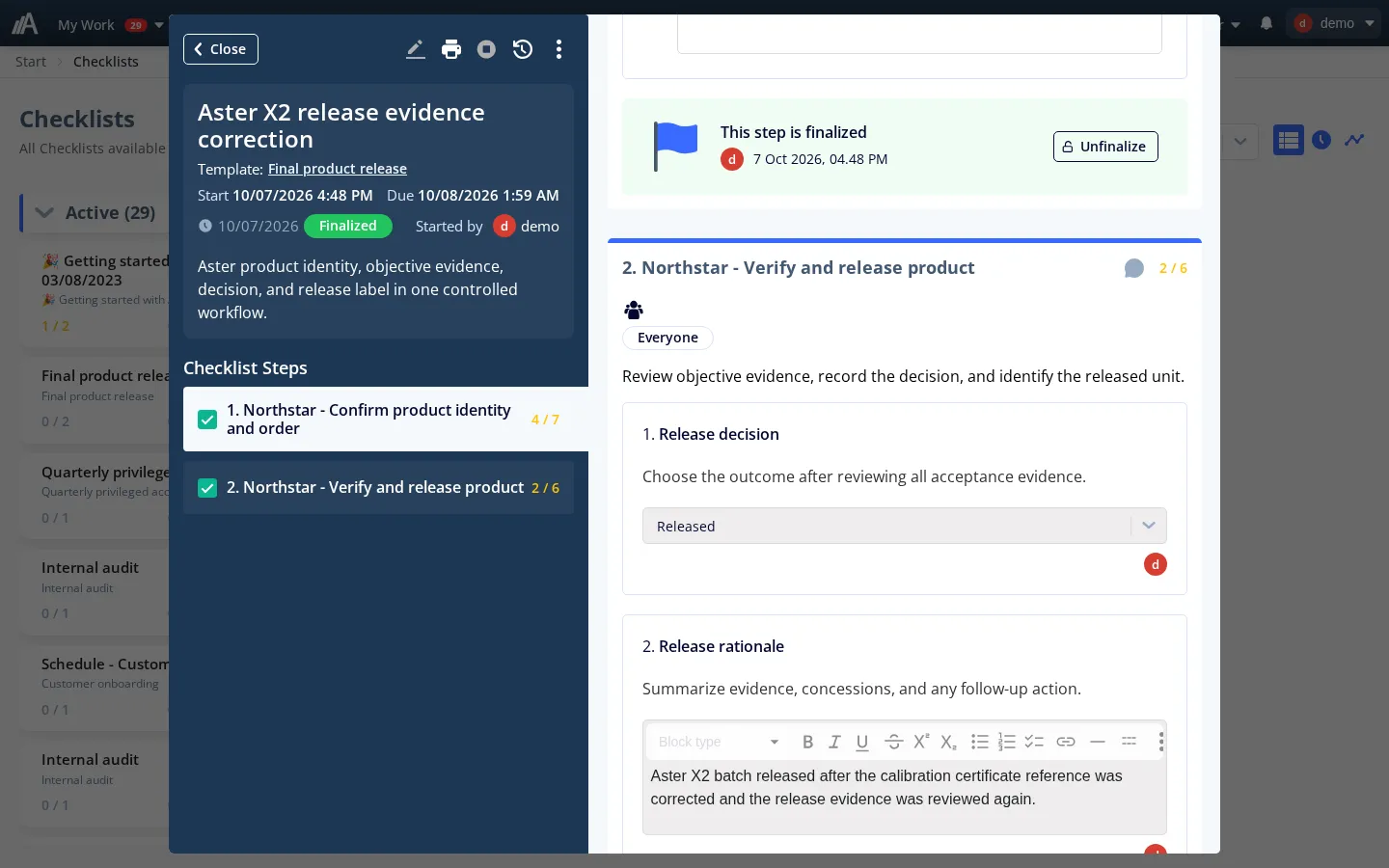The width and height of the screenshot is (1389, 868).
Task: Click the Close button on the checklist panel
Action: coord(221,49)
